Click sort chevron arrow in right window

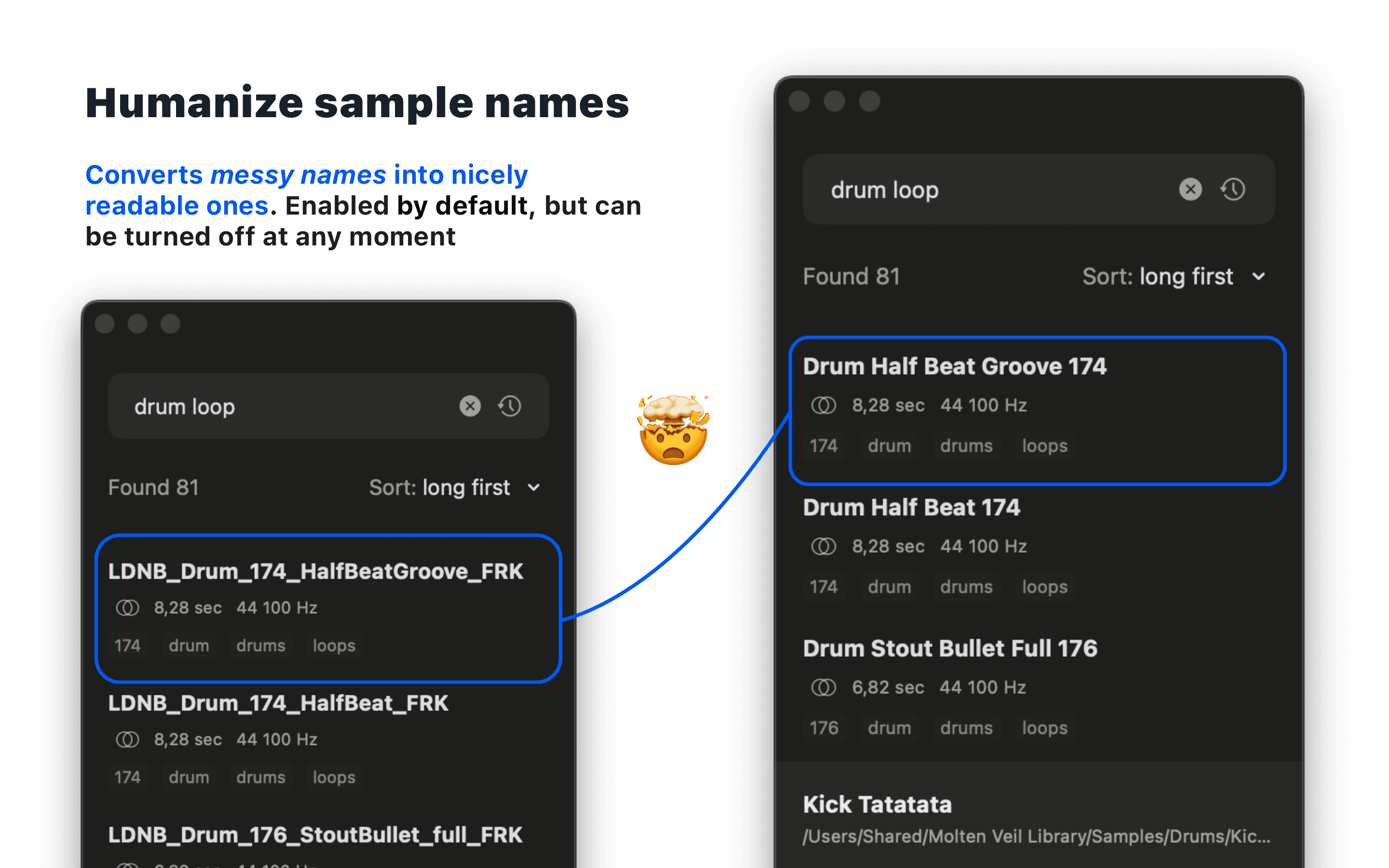pos(1259,277)
